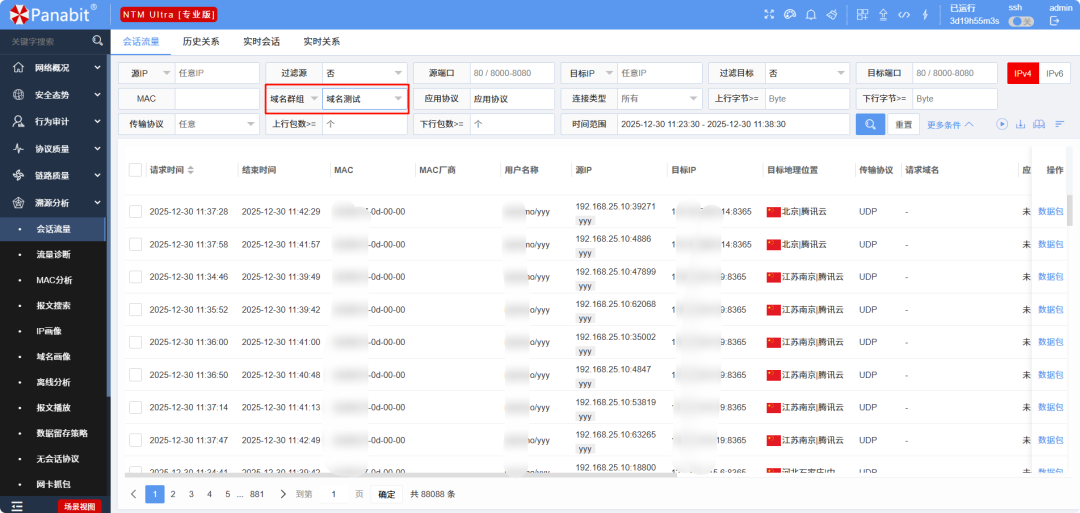This screenshot has height=513, width=1080.
Task: Open the 域名测试 value dropdown
Action: point(364,99)
